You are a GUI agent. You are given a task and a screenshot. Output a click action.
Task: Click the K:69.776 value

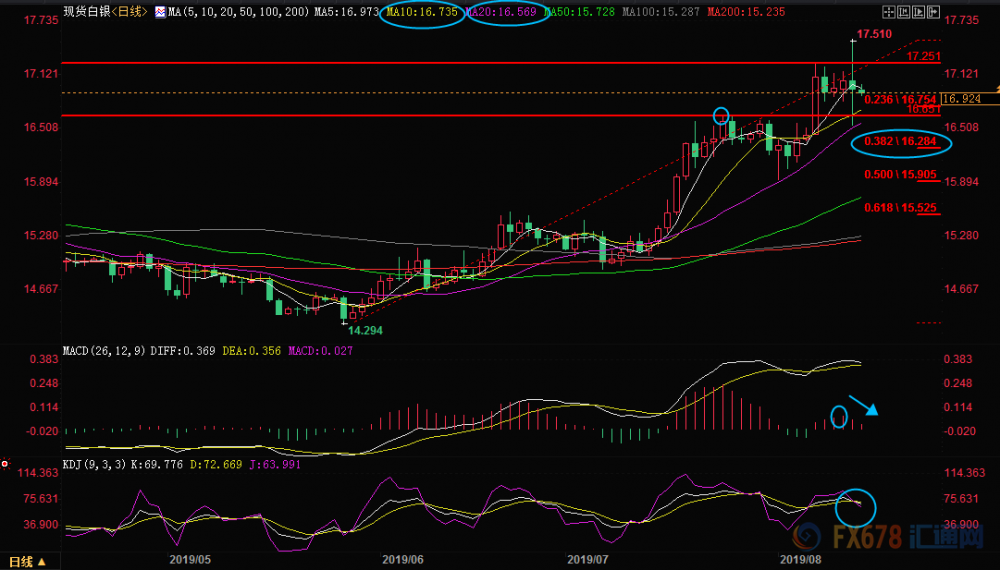click(157, 464)
